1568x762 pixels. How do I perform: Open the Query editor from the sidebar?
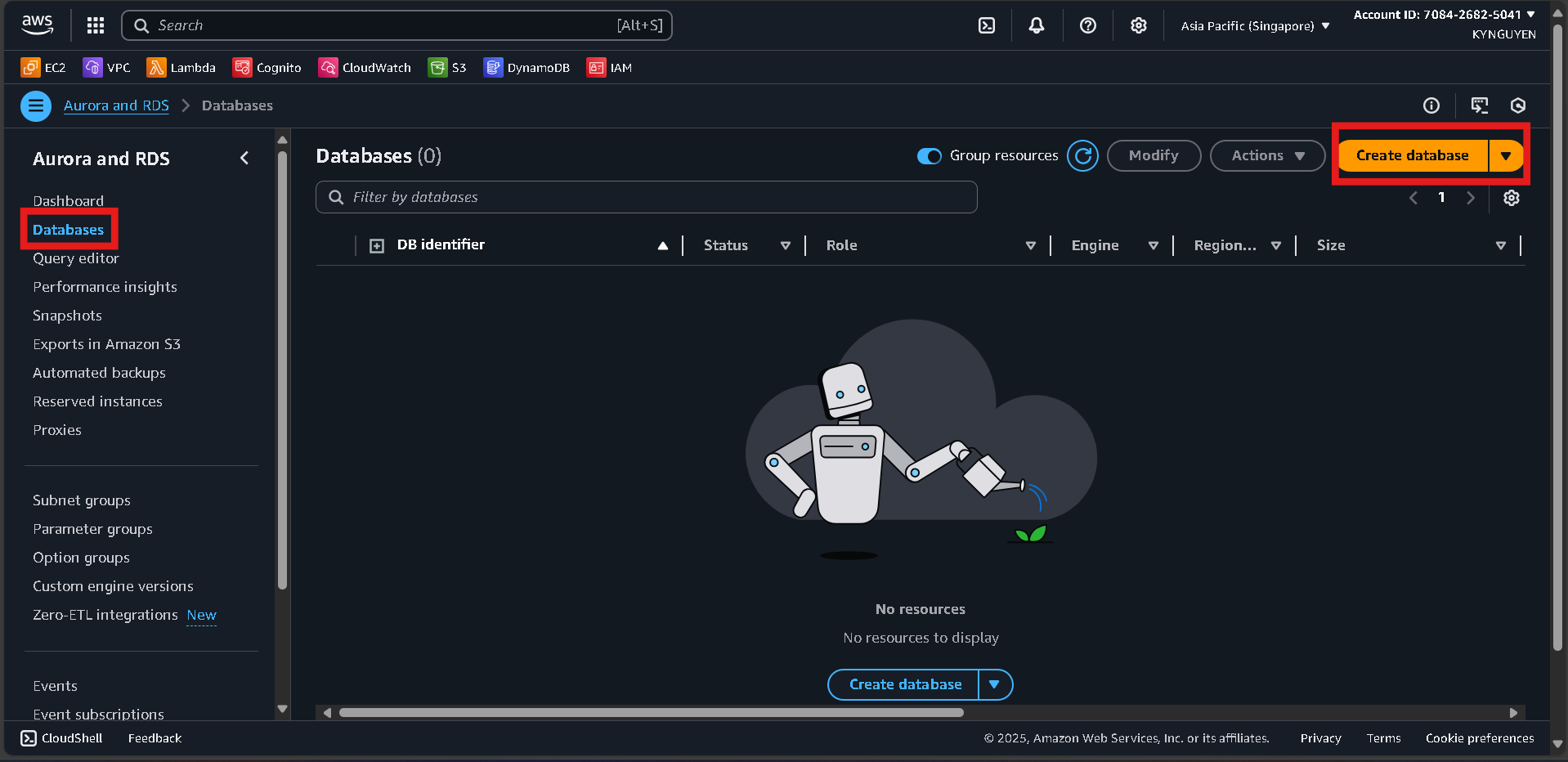(x=75, y=258)
